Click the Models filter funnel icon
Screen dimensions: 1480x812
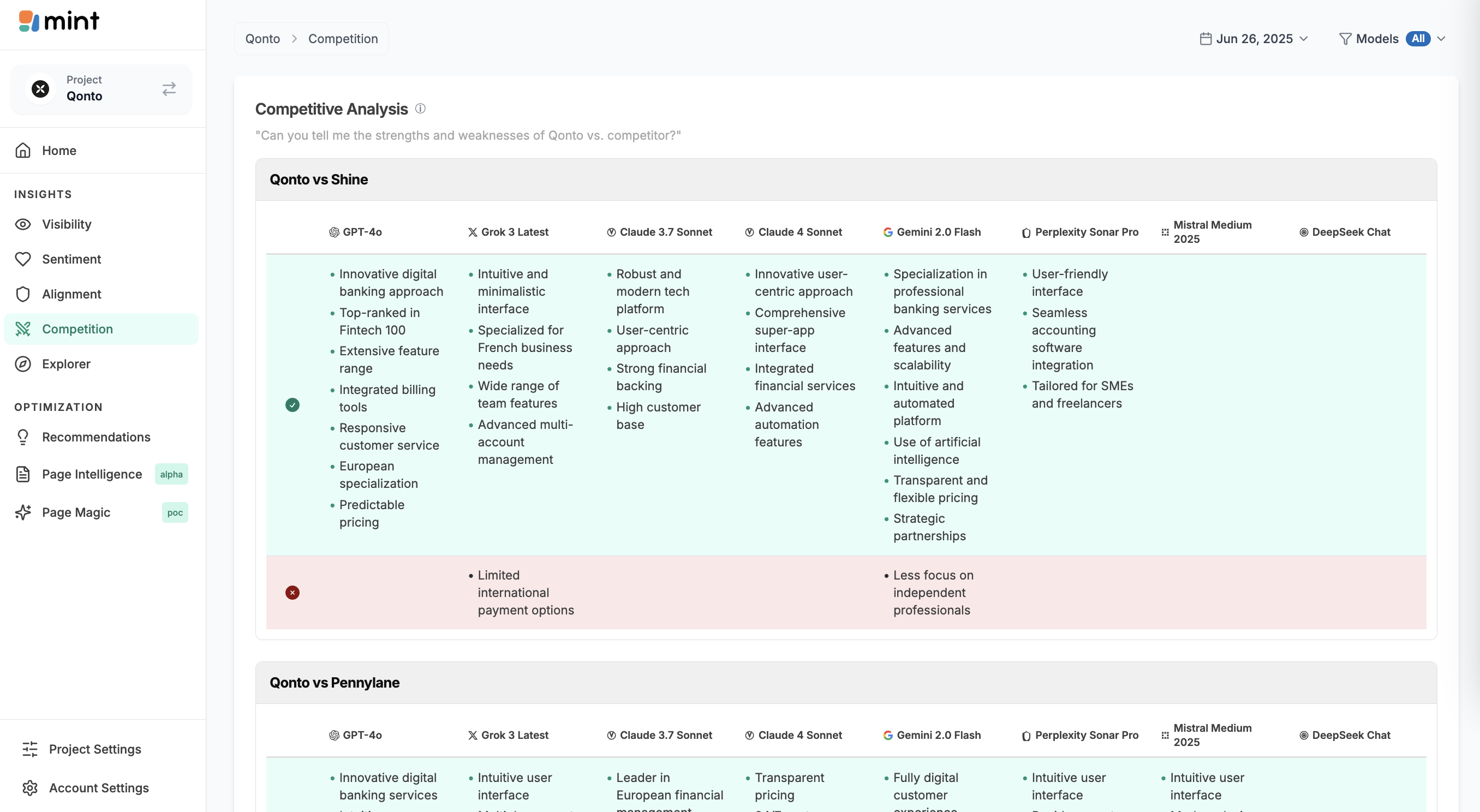[1345, 39]
